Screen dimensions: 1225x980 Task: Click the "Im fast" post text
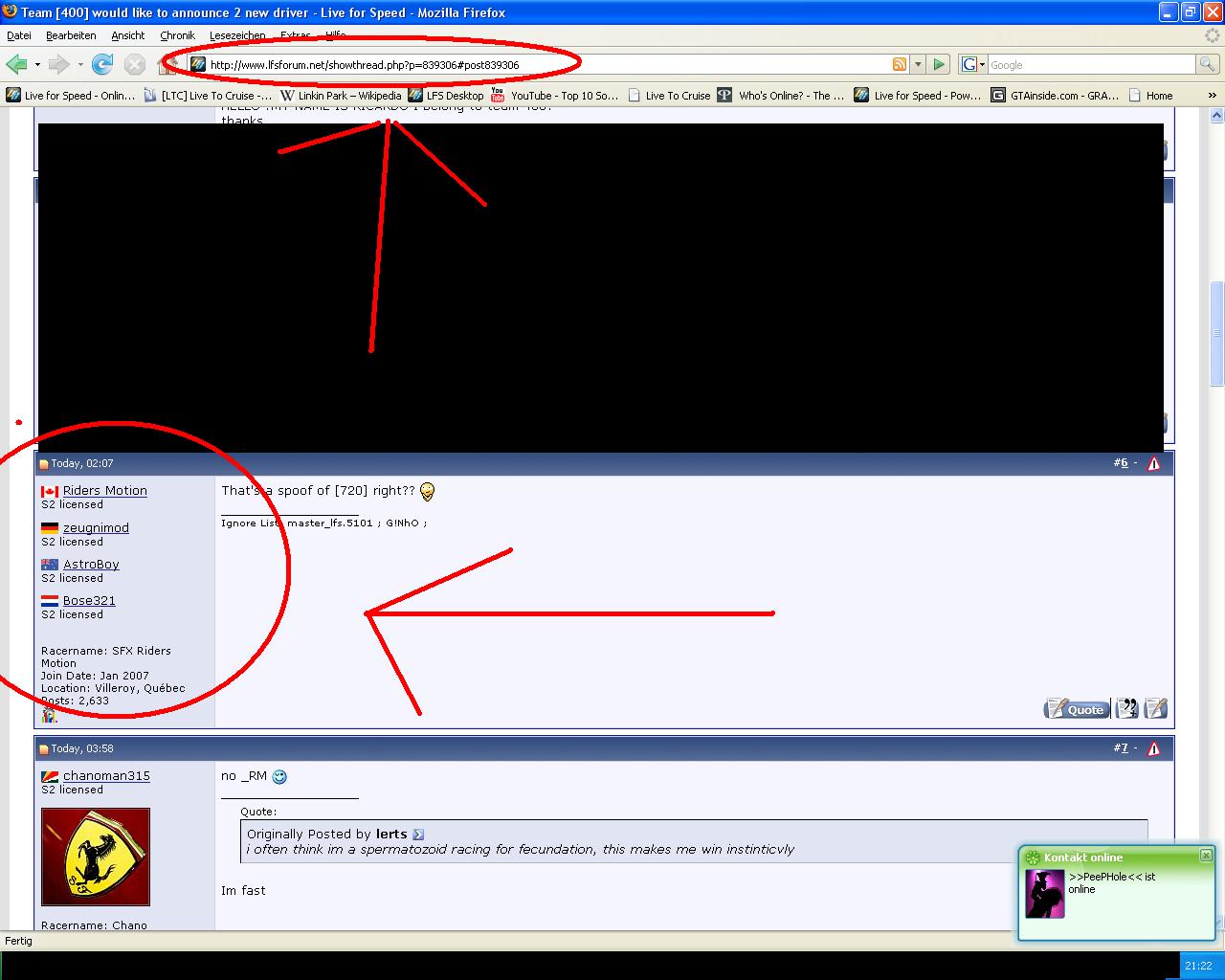[243, 890]
